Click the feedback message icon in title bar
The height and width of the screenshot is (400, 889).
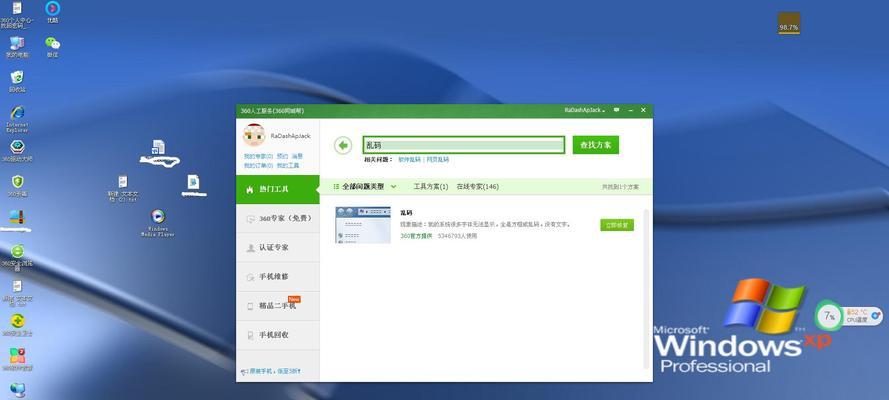click(x=616, y=110)
